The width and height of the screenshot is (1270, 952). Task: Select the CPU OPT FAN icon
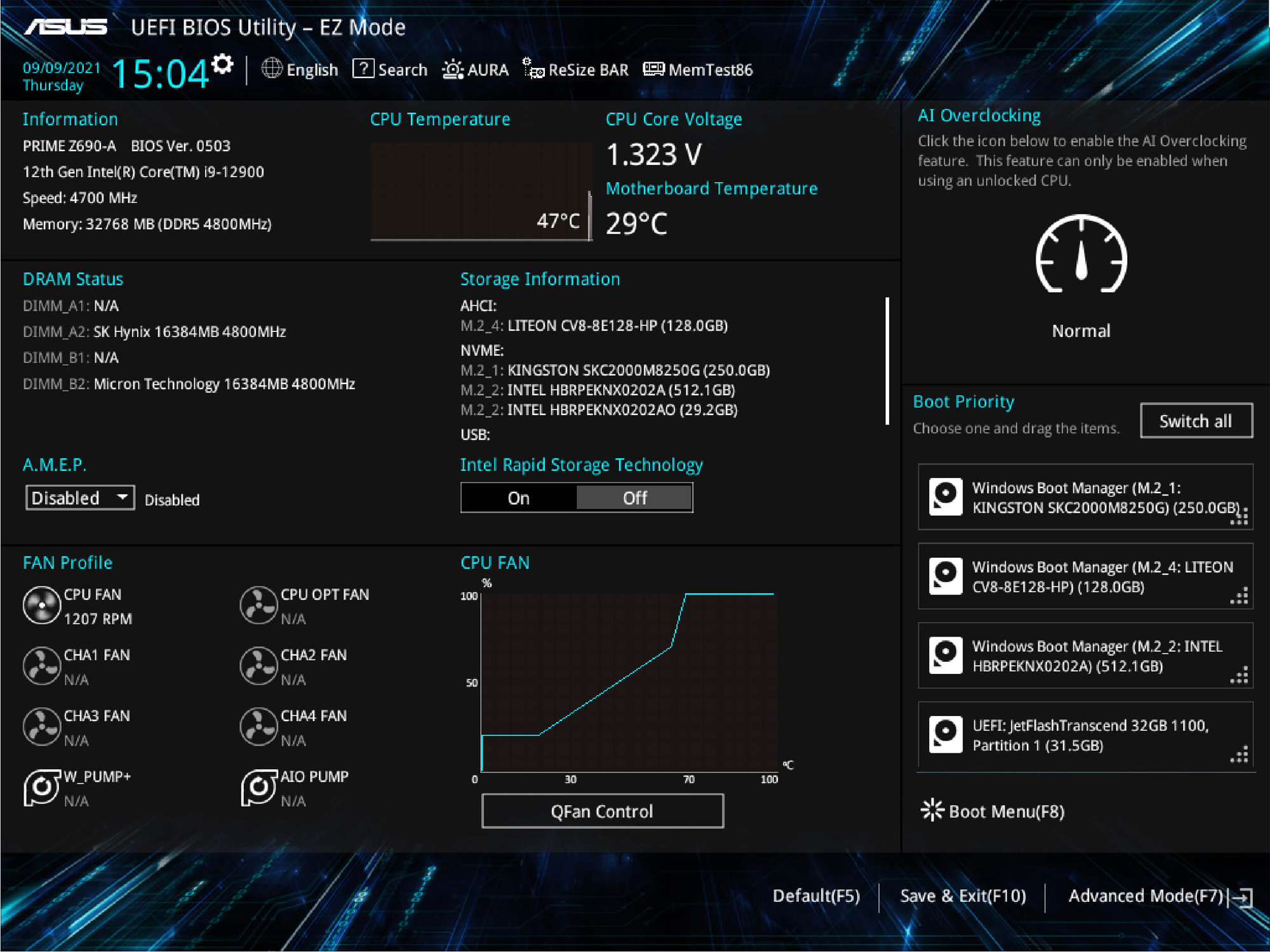258,605
